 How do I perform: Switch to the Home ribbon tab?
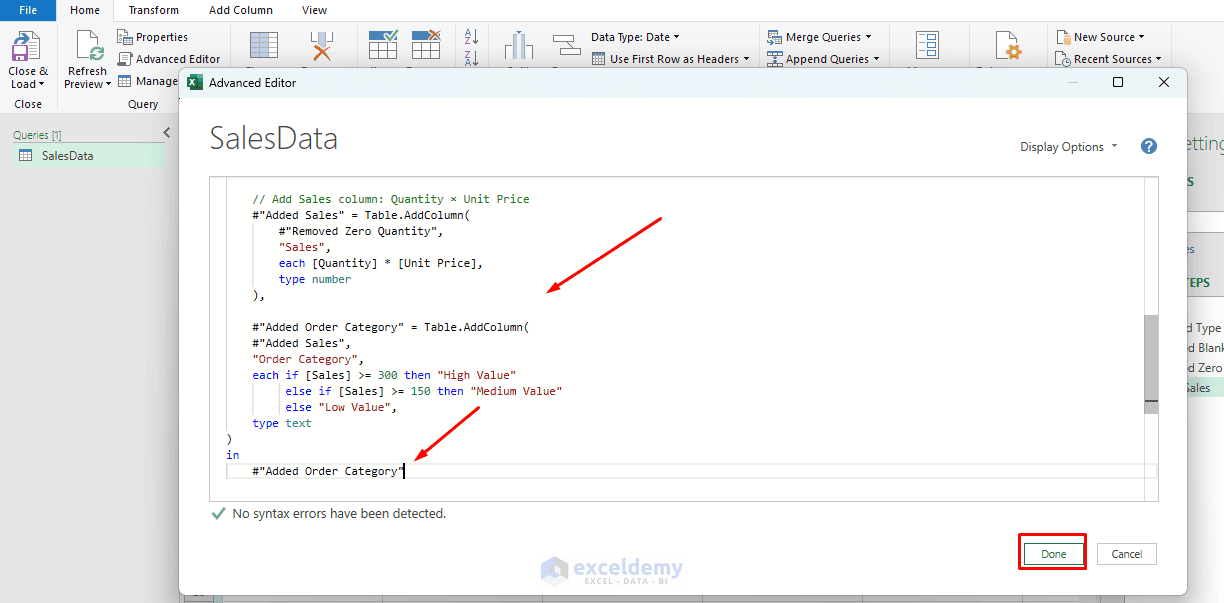[x=85, y=10]
